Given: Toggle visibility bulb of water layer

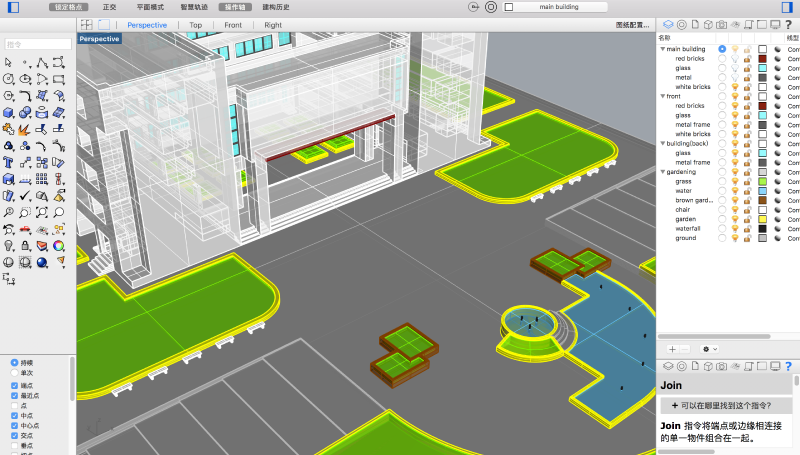Looking at the screenshot, I should point(735,191).
